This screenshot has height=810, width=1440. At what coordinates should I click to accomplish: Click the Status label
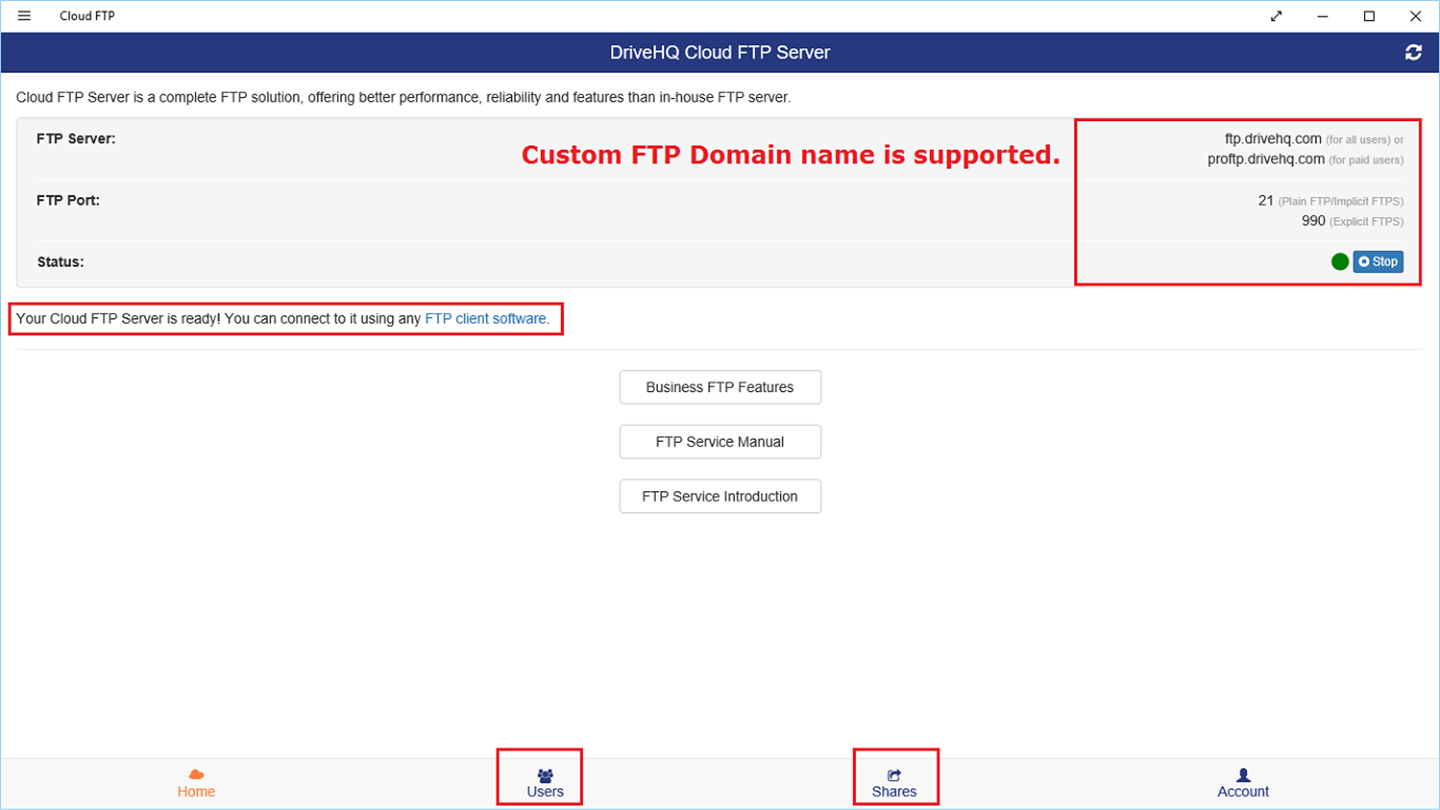[60, 262]
